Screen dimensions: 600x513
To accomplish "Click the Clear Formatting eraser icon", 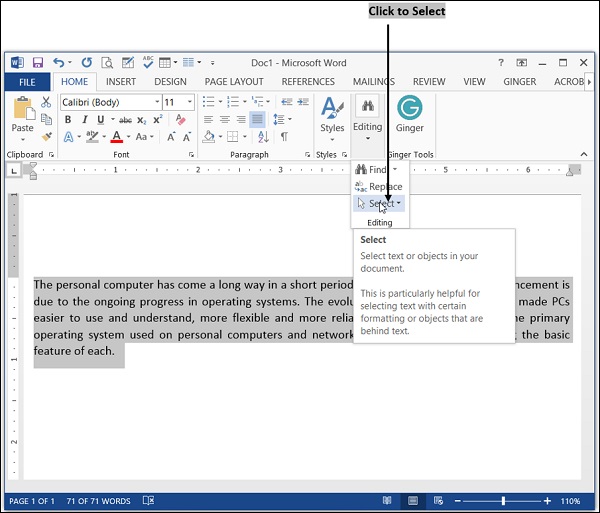I will point(182,119).
